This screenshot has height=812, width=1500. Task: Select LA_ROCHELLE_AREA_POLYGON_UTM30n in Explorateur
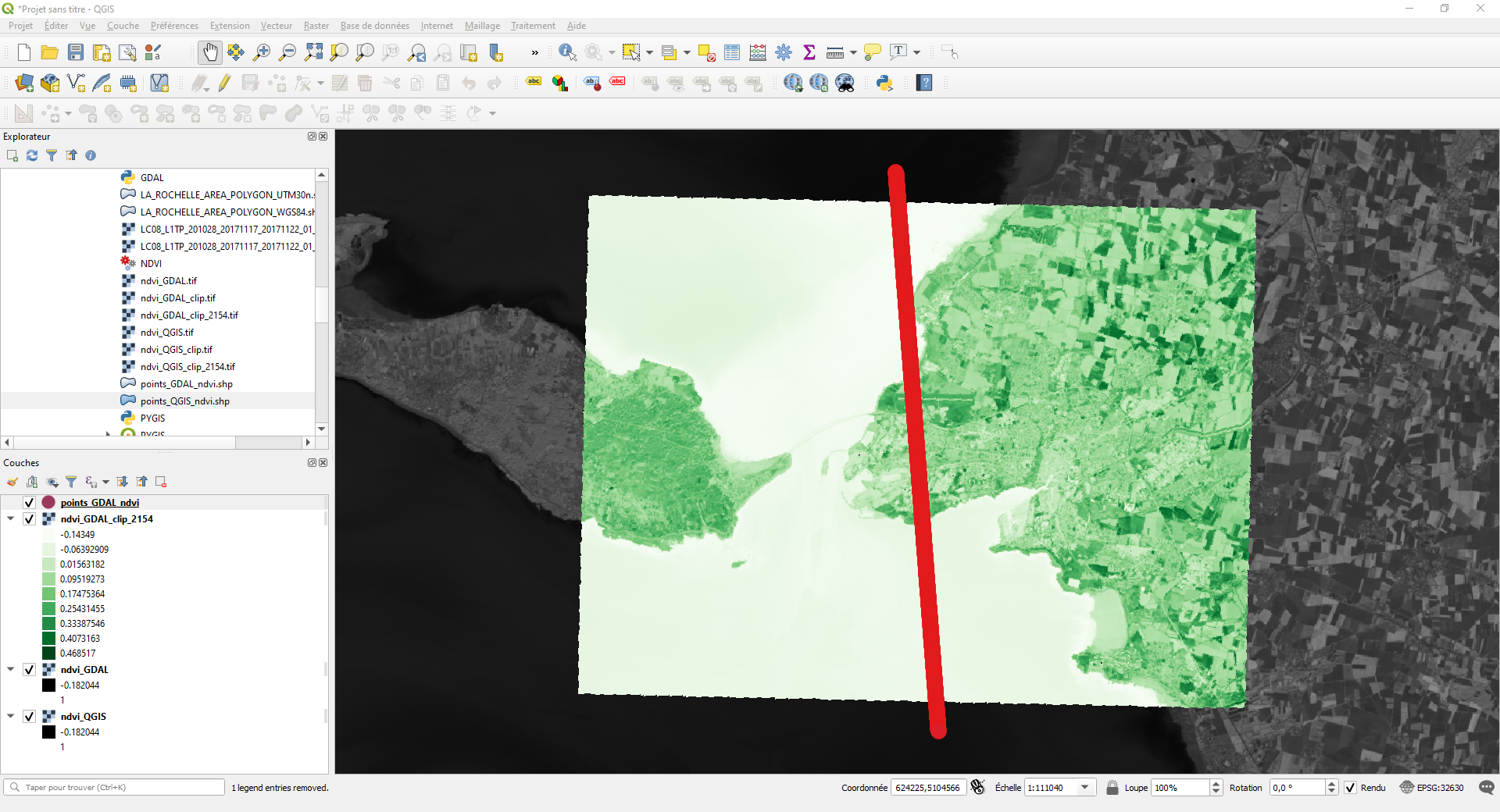[227, 195]
